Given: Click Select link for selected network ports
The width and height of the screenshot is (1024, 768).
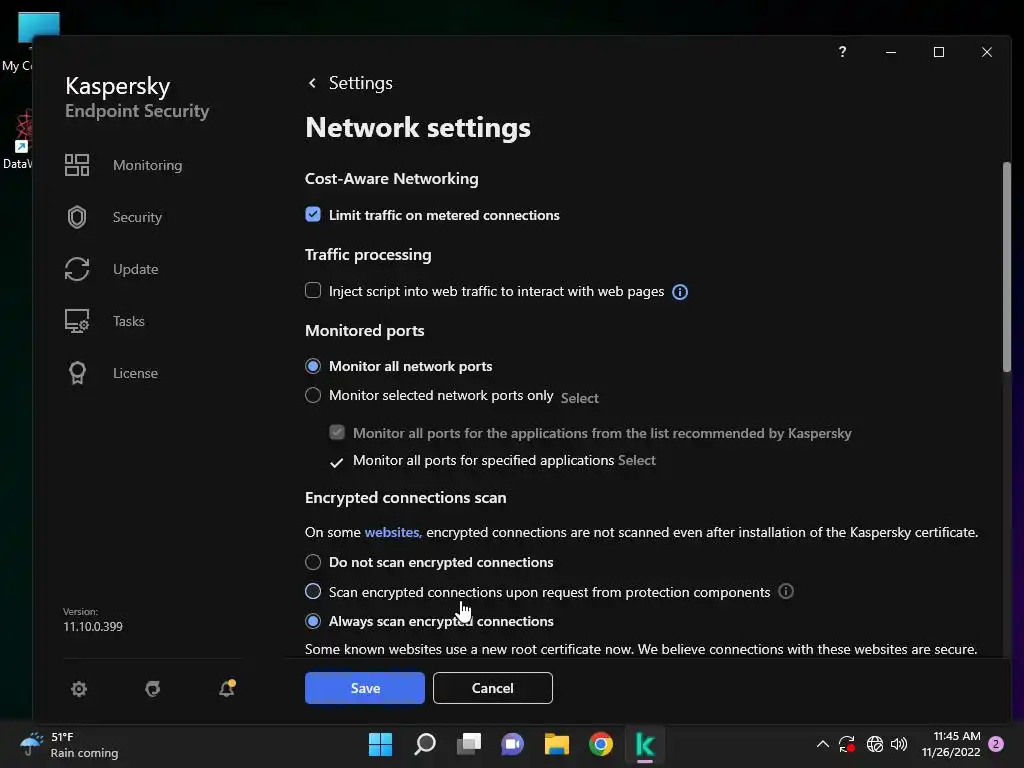Looking at the screenshot, I should tap(579, 398).
